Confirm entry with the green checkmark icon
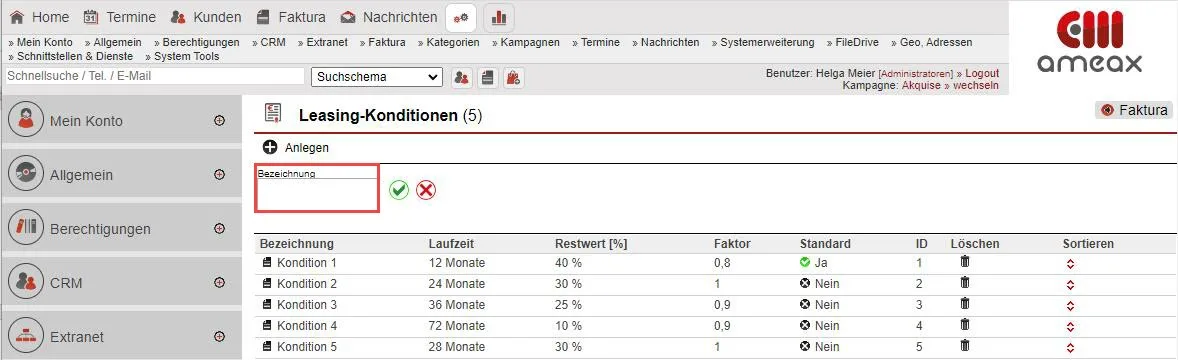Screen dimensions: 1178x360 (x=399, y=190)
